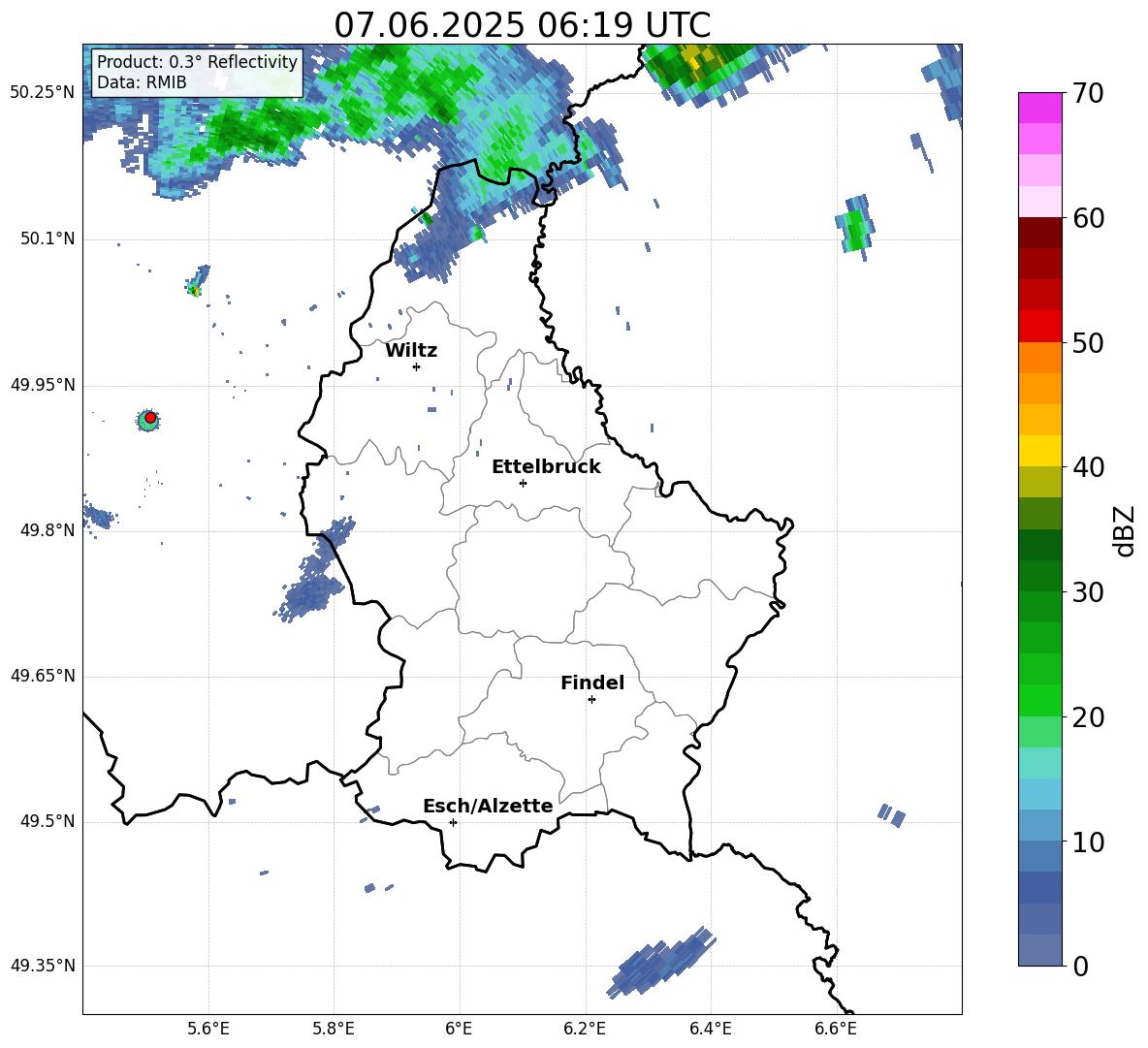Click the yellow color band above 40 dBZ
Screen dimensions: 1148x1048
(1039, 451)
